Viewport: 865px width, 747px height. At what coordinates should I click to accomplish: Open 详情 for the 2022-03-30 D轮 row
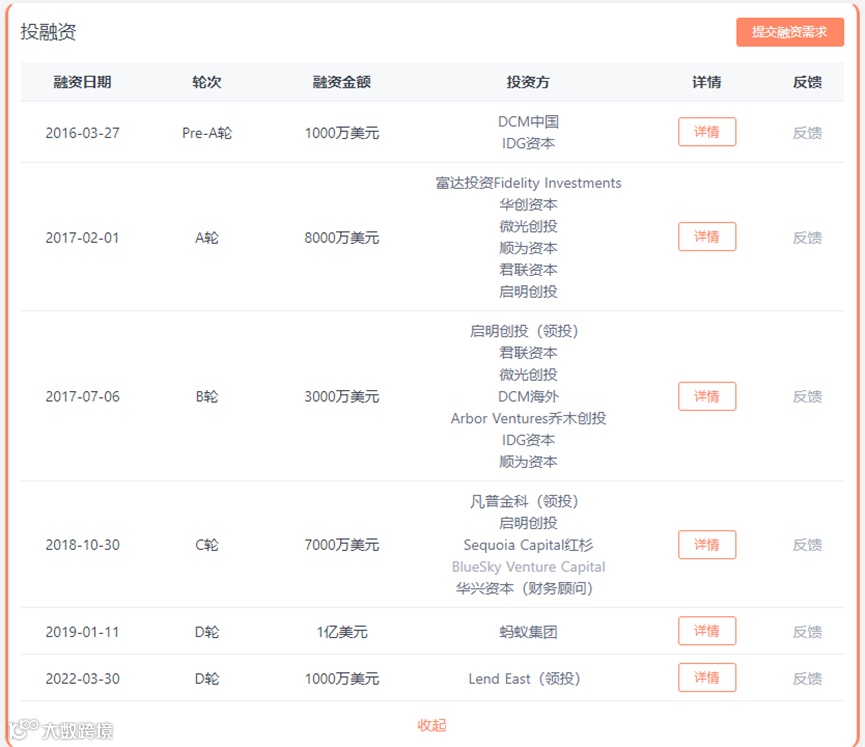coord(707,677)
